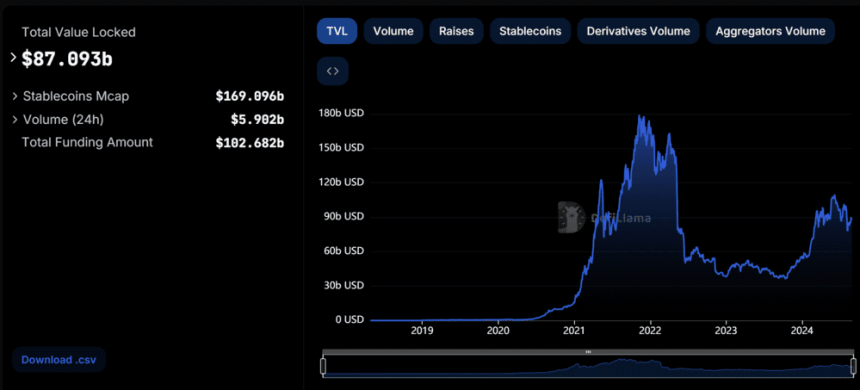Enable the Stablecoins chart overlay
The image size is (860, 390).
pyautogui.click(x=530, y=31)
